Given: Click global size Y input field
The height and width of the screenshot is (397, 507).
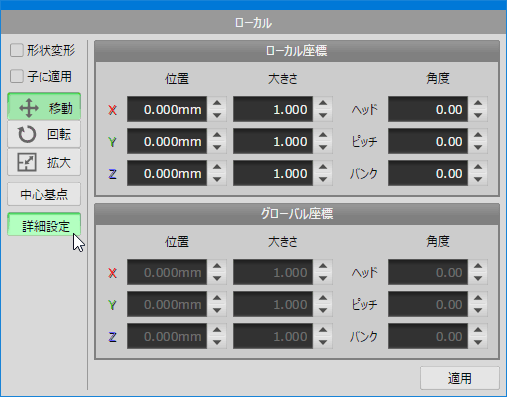Looking at the screenshot, I should 273,304.
